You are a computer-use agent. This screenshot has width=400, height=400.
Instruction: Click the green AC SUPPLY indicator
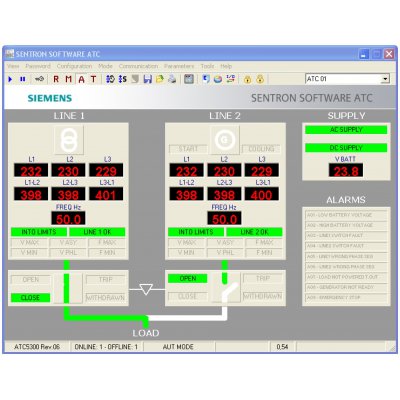[346, 130]
